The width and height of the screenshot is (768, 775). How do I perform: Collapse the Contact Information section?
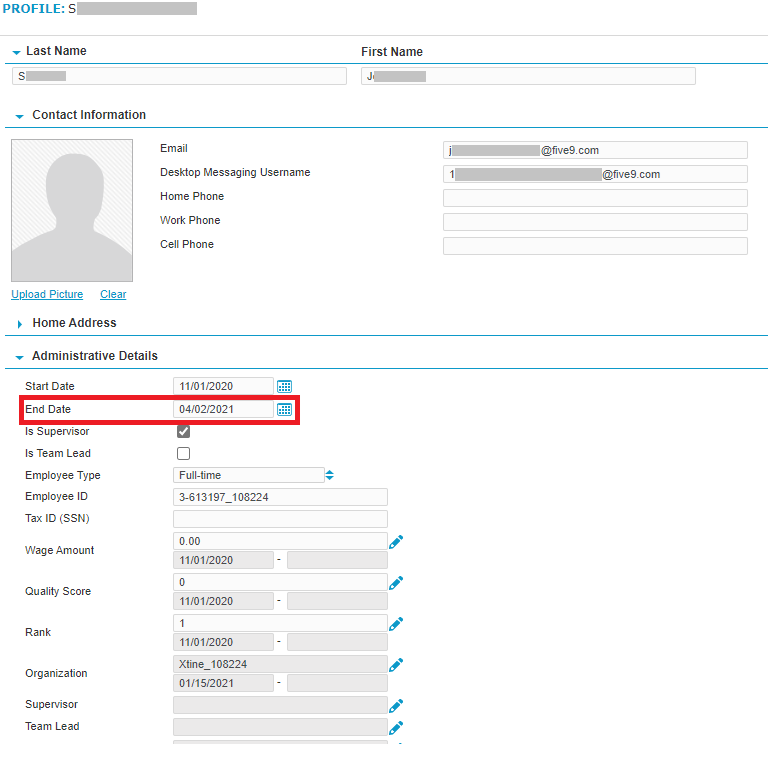pos(19,116)
